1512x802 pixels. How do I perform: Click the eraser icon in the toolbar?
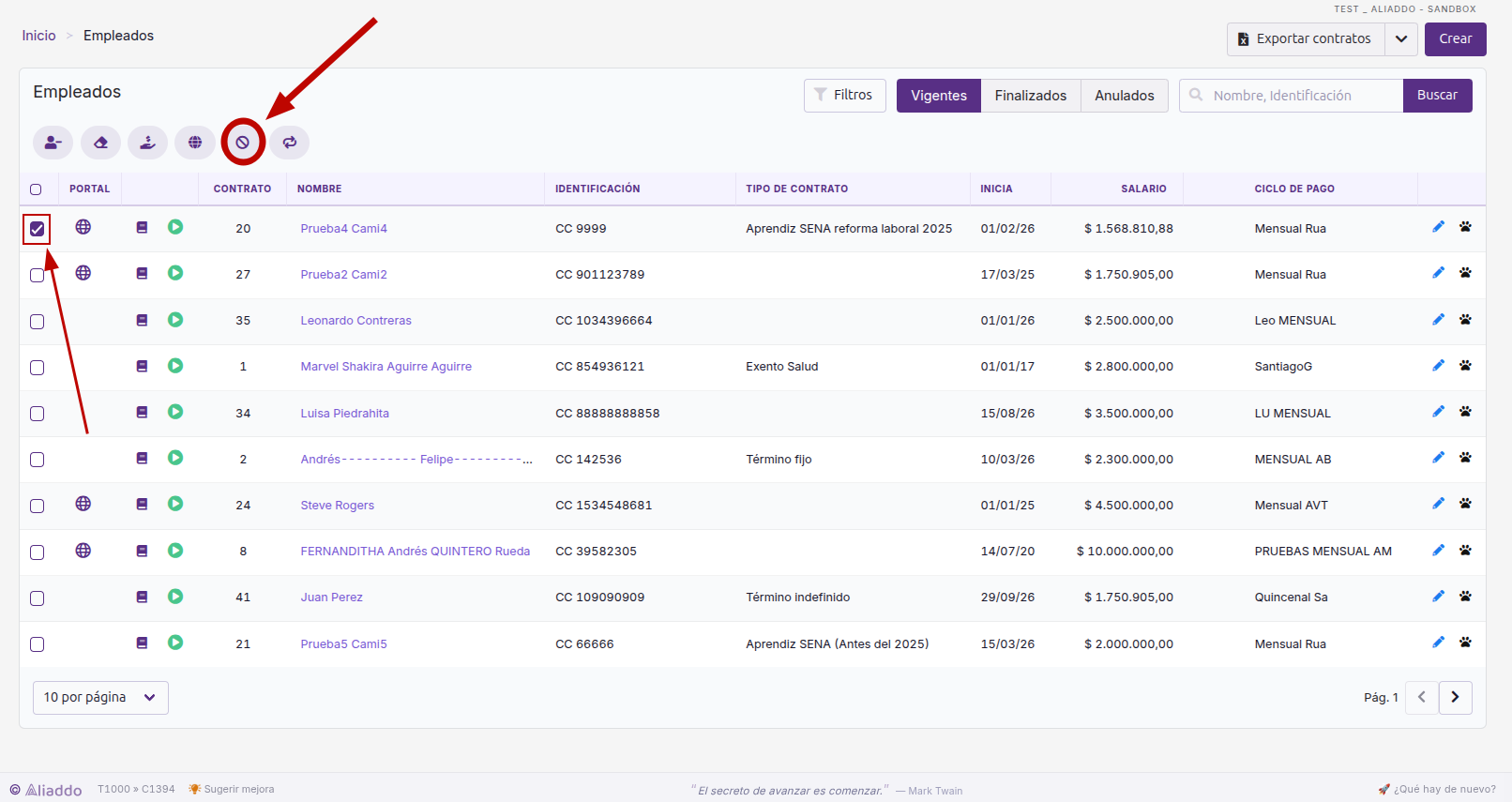[100, 143]
